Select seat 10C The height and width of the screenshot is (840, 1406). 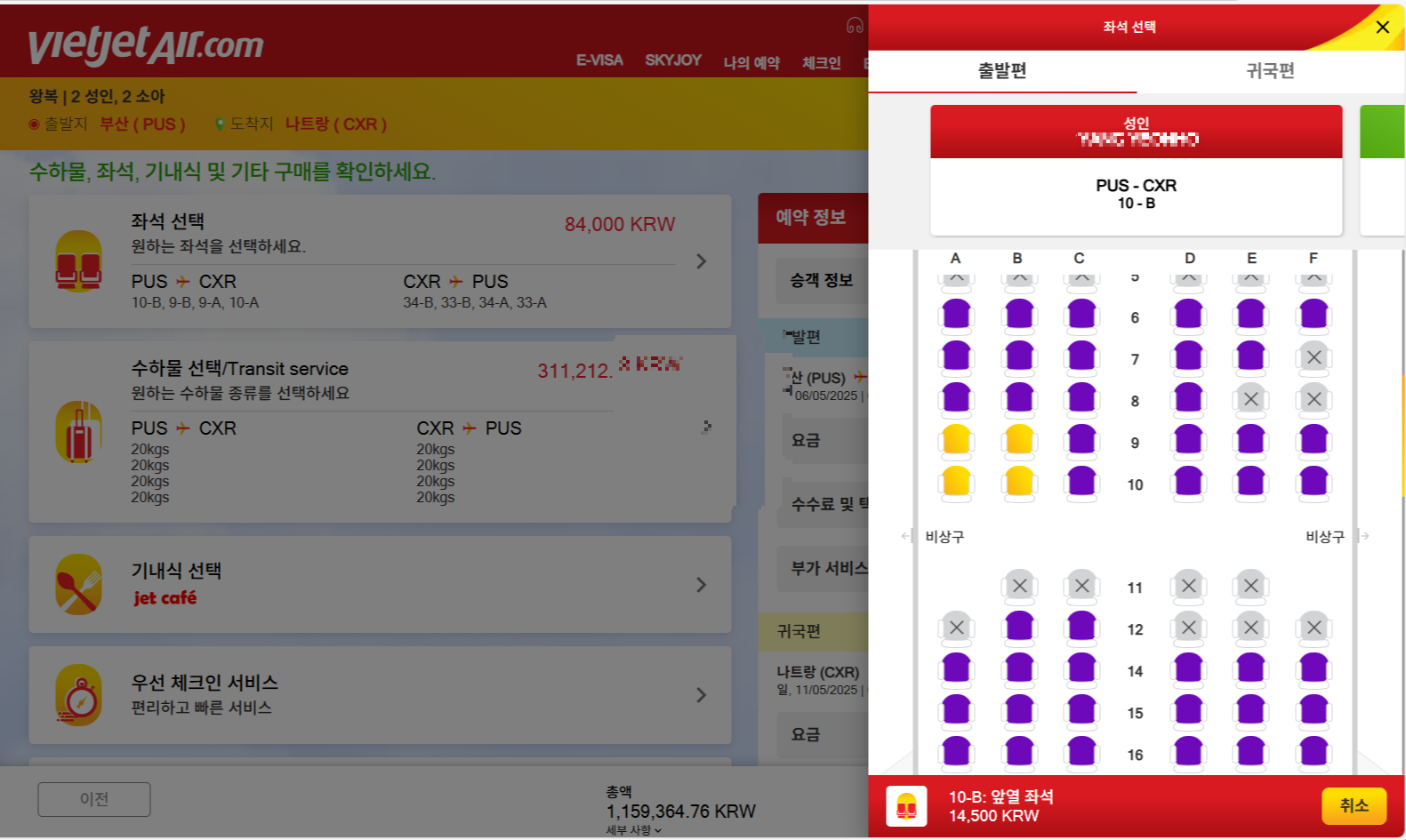1081,483
